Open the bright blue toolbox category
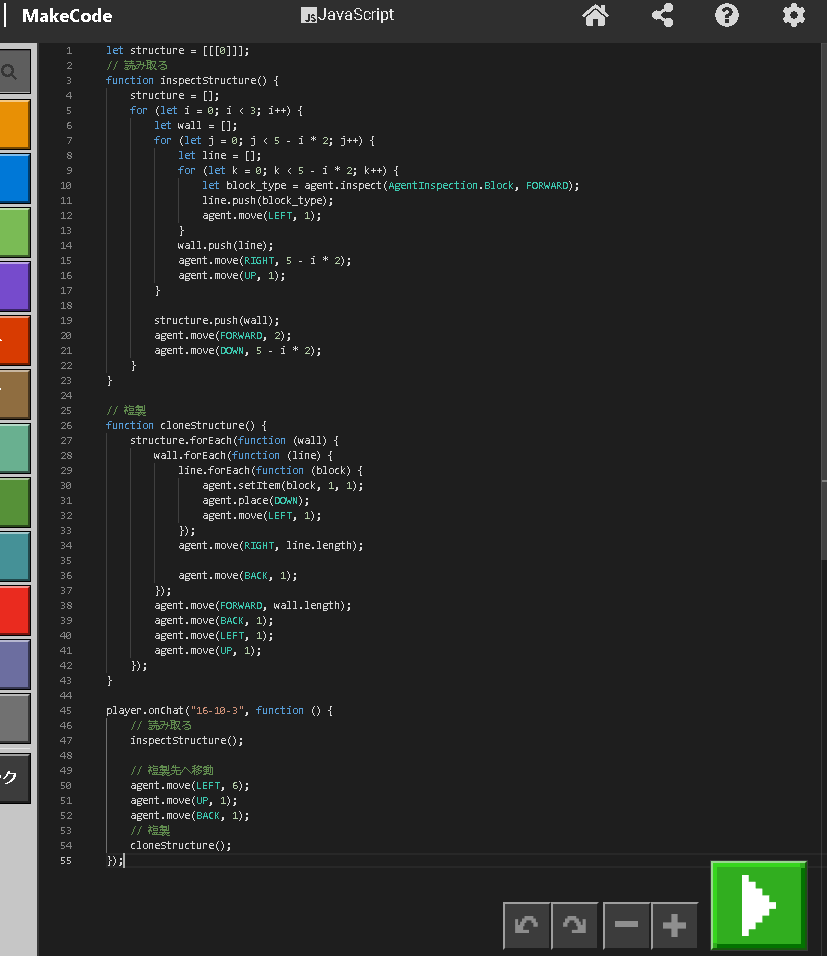Image resolution: width=827 pixels, height=956 pixels. click(x=14, y=178)
